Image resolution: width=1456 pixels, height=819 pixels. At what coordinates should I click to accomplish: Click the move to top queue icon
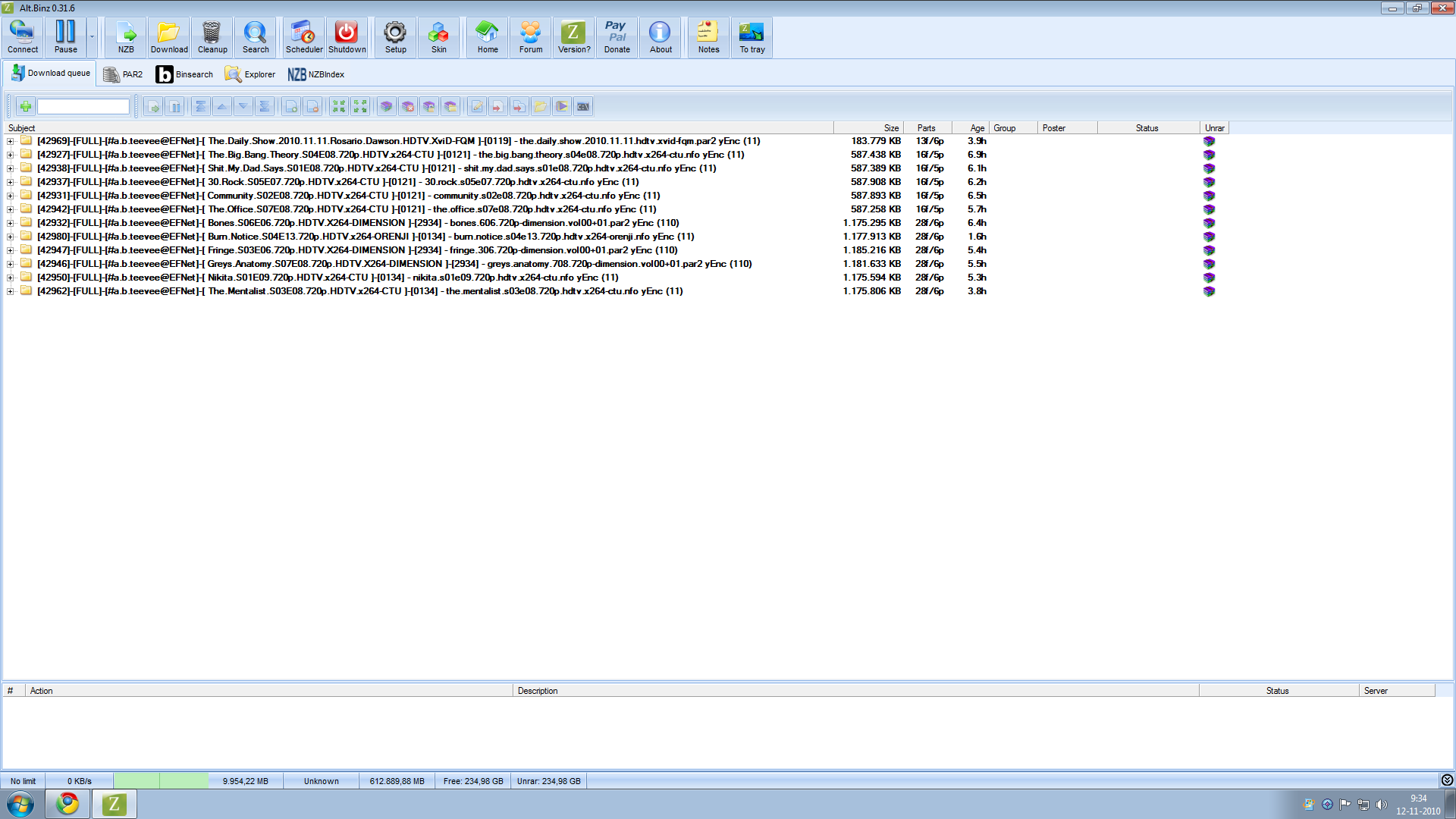[201, 107]
